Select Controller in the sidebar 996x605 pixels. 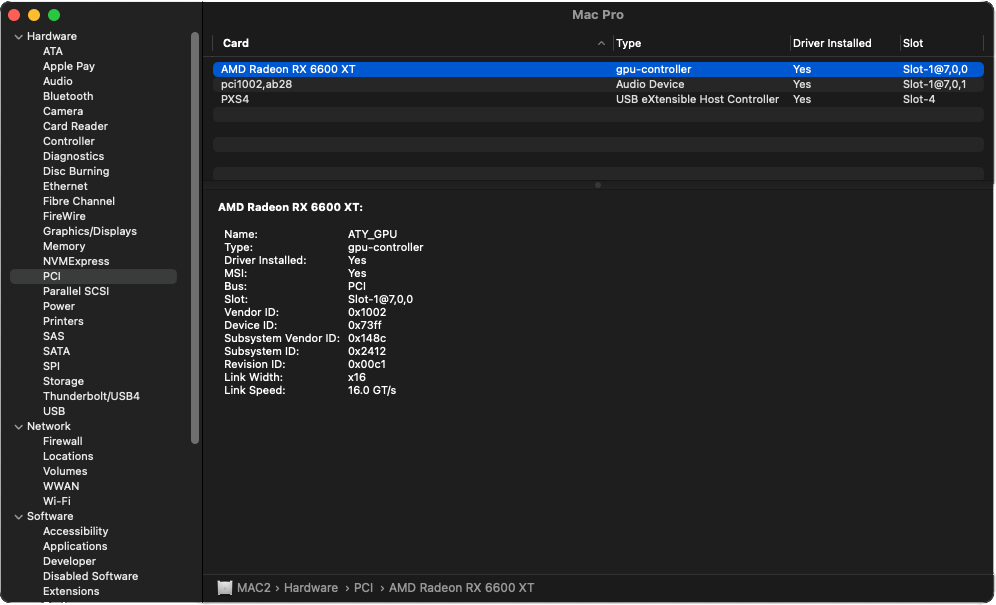(69, 141)
